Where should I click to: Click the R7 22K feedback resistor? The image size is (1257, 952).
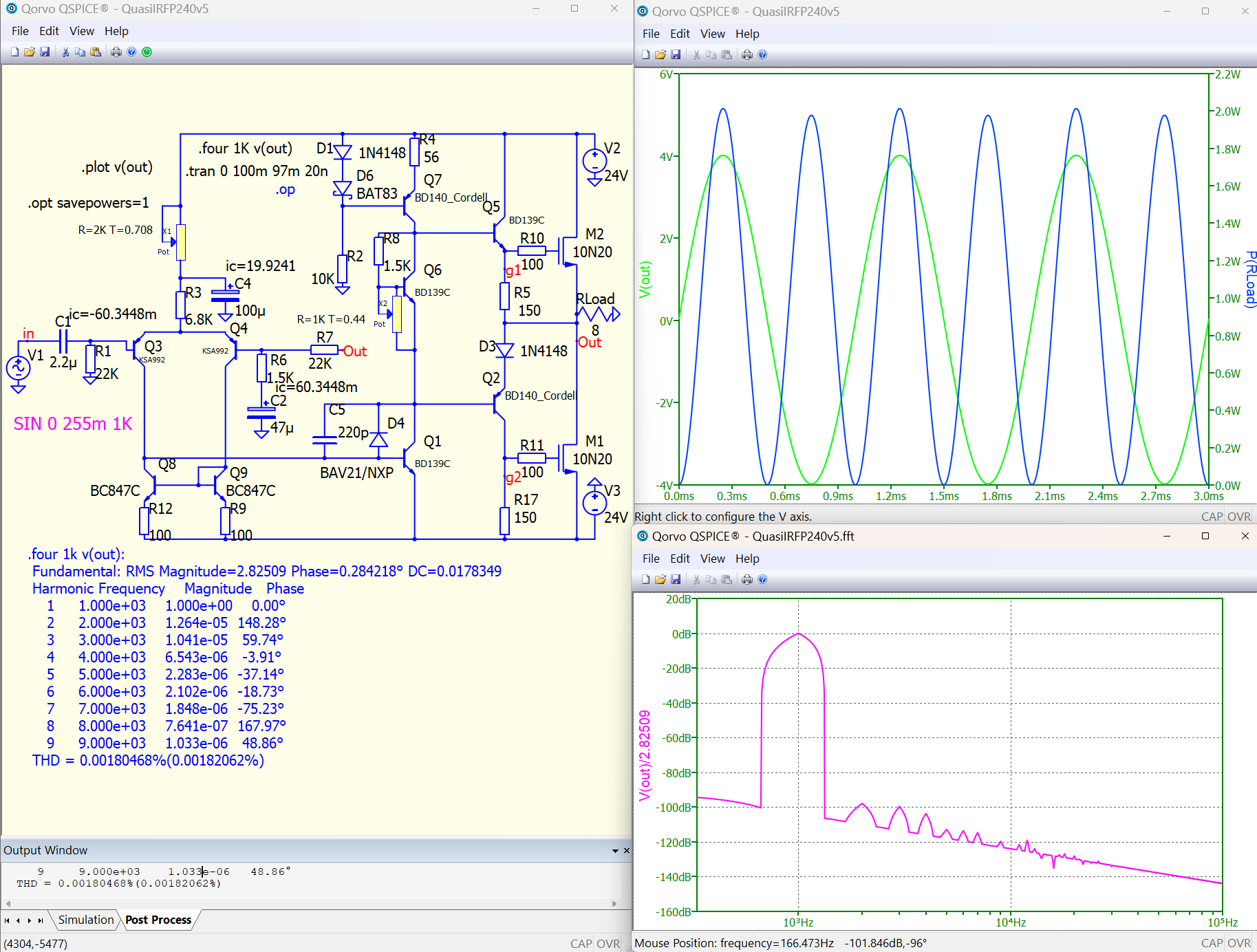(324, 350)
